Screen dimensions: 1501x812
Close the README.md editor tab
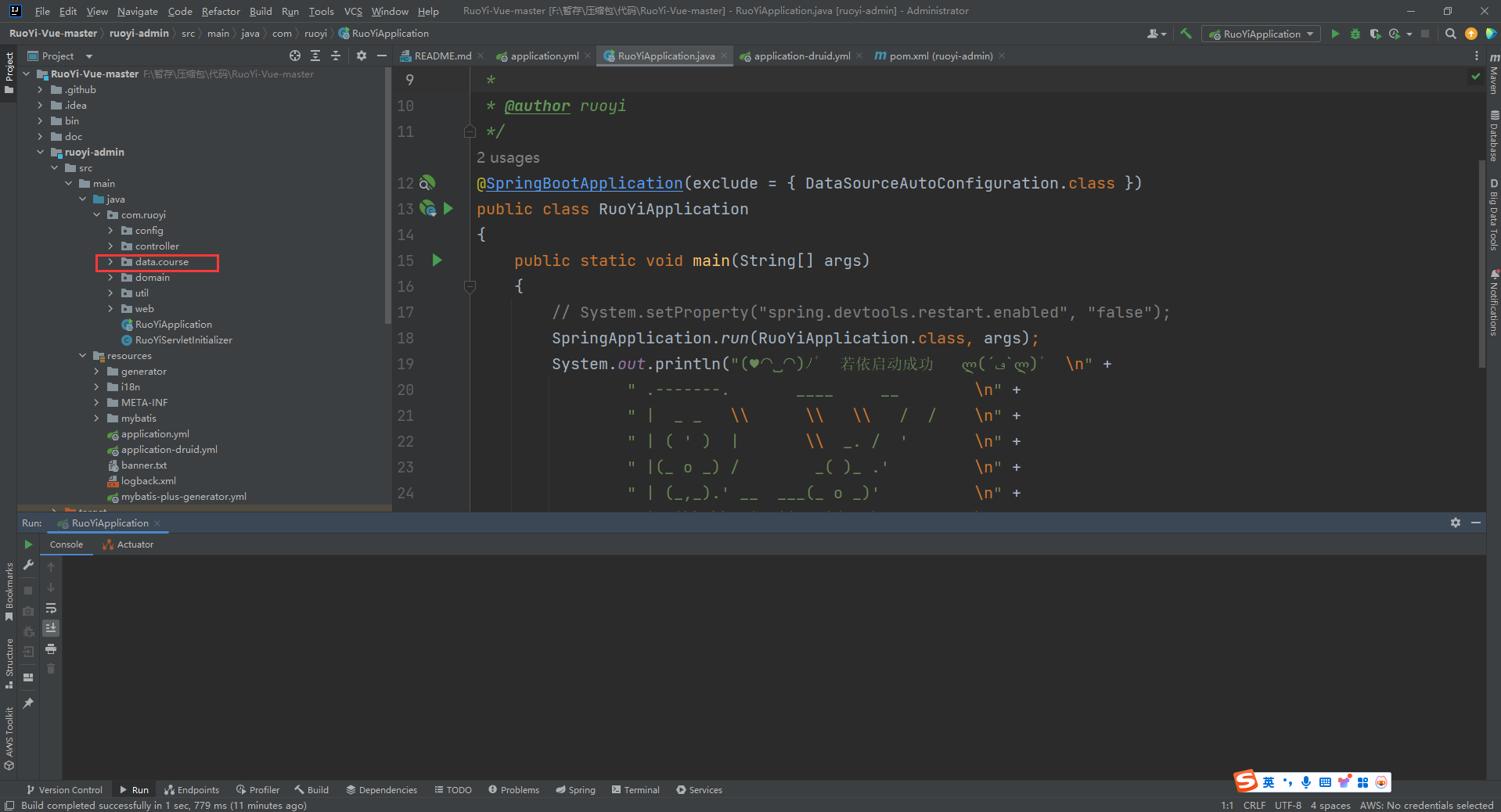click(481, 56)
